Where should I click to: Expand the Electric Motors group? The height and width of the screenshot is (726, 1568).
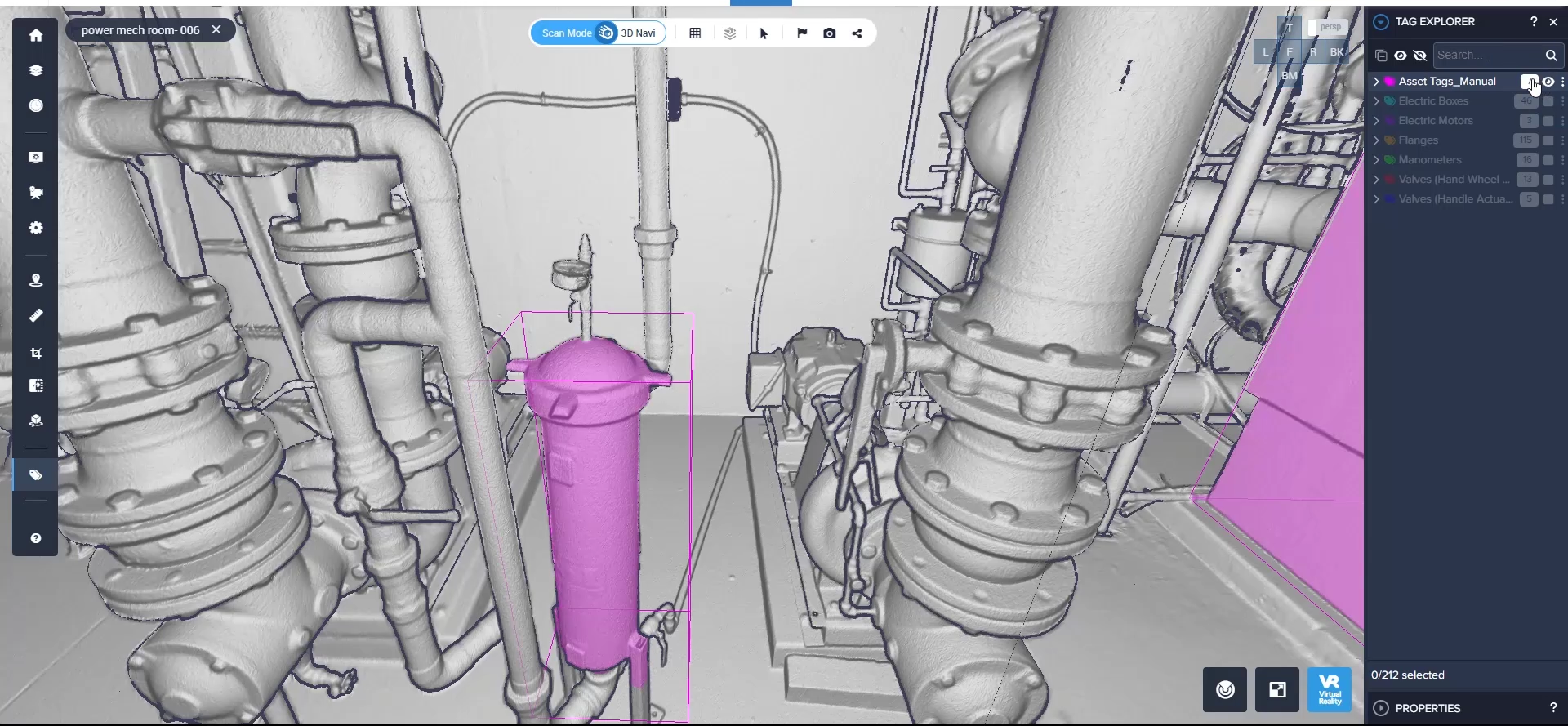click(x=1377, y=121)
